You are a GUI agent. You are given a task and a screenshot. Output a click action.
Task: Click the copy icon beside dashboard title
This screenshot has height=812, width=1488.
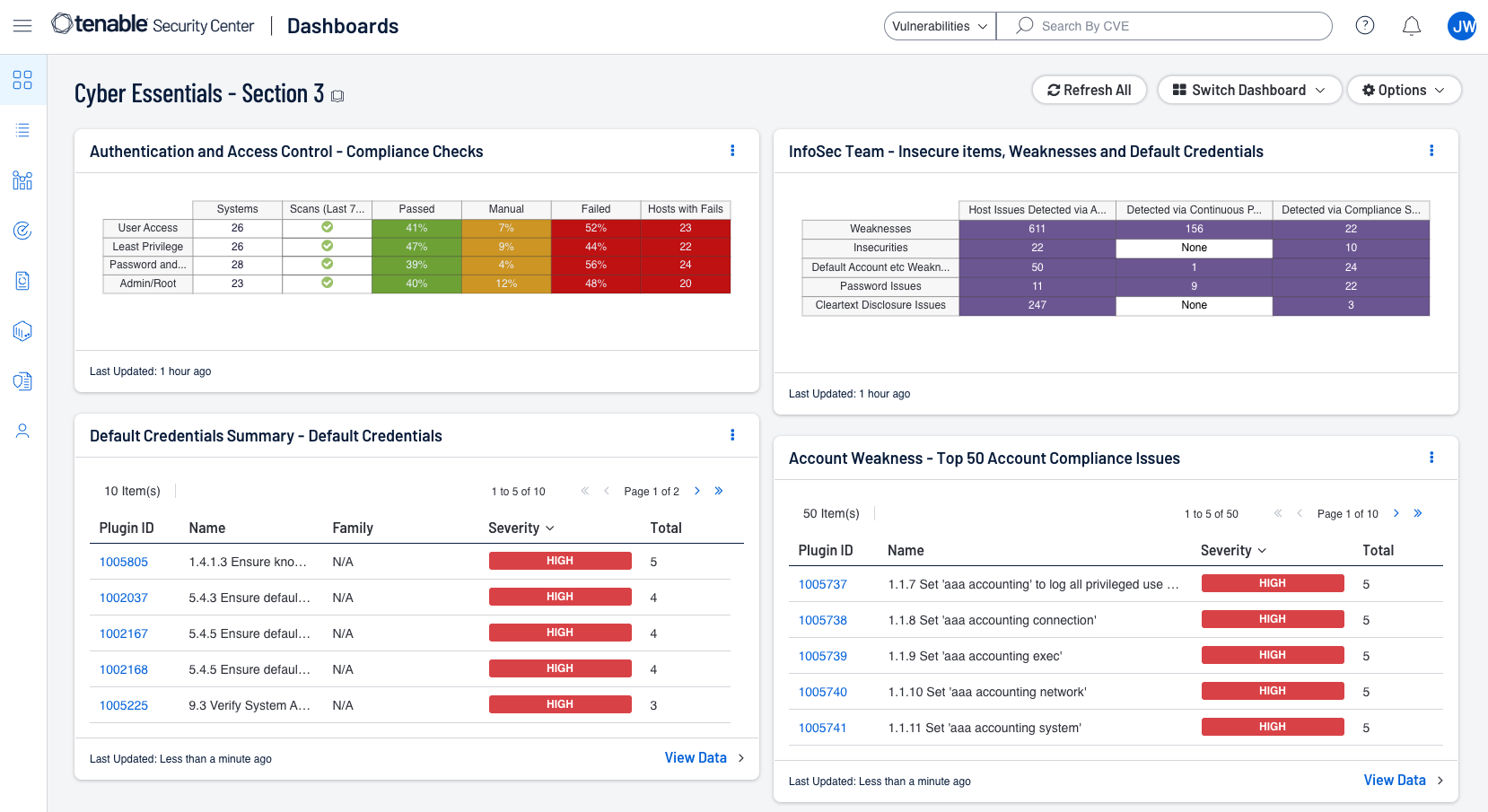337,96
